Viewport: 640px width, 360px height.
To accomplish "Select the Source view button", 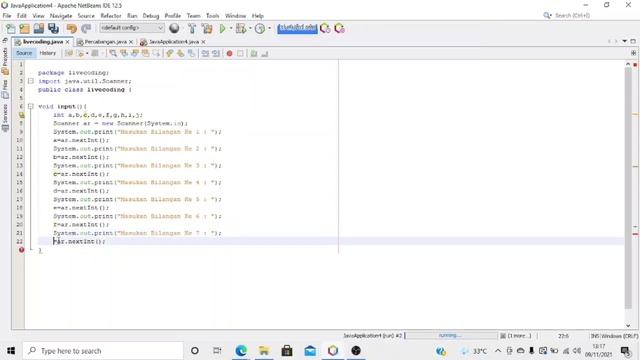I will tap(24, 53).
